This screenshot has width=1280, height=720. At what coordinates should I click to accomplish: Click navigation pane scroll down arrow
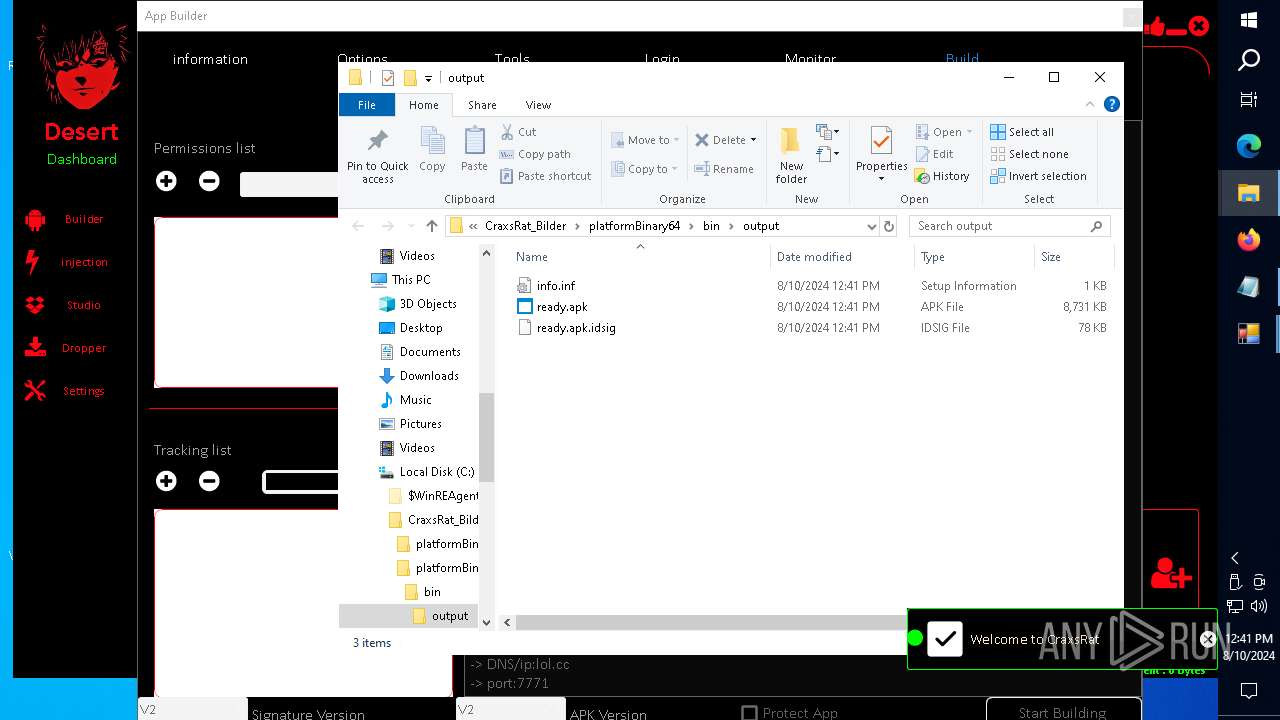tap(487, 622)
